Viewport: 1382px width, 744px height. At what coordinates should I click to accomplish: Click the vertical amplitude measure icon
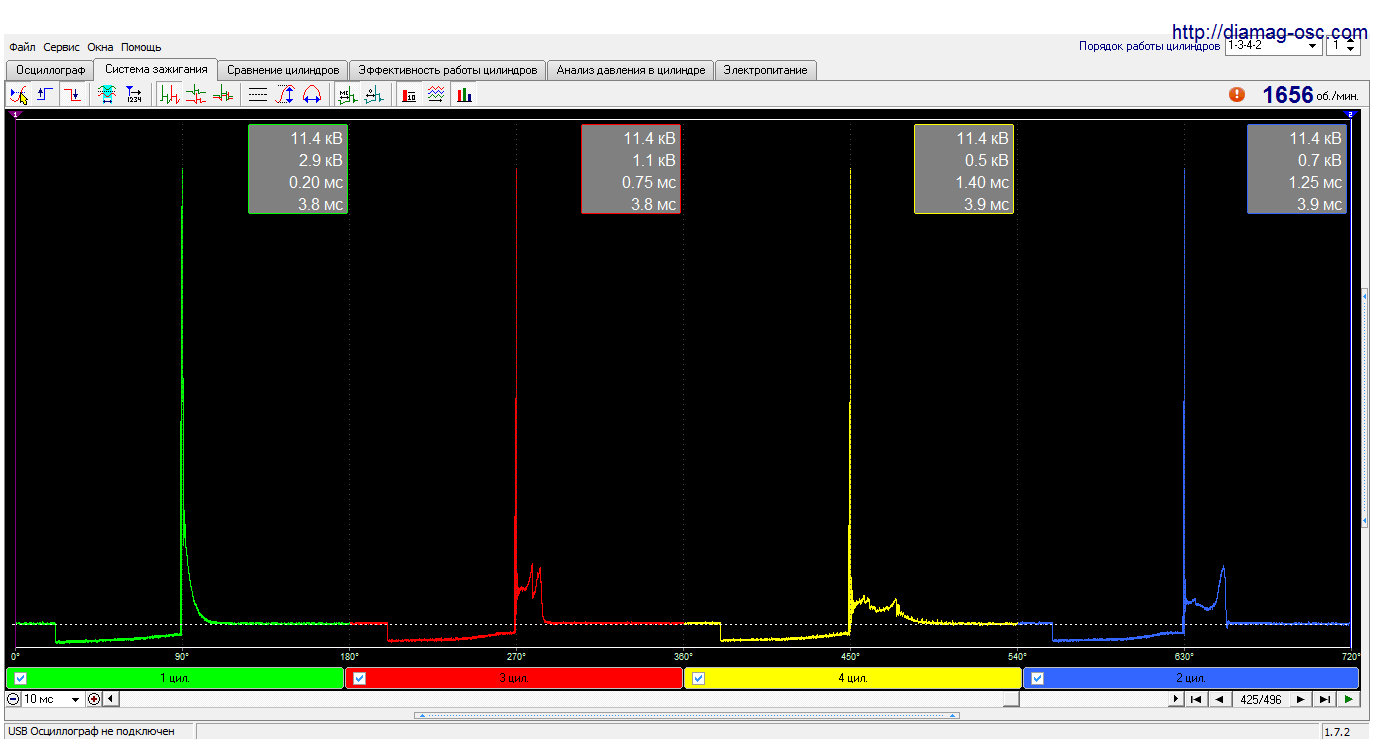(285, 95)
